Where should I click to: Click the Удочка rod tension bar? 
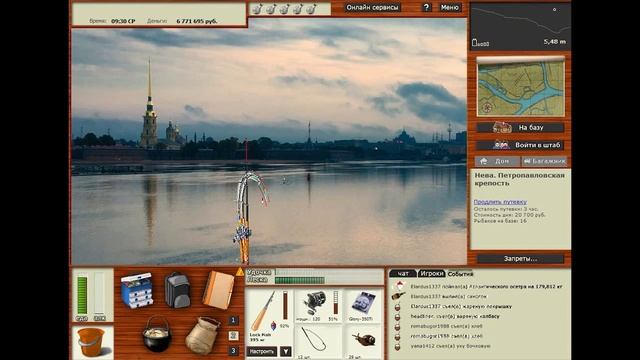coord(329,272)
